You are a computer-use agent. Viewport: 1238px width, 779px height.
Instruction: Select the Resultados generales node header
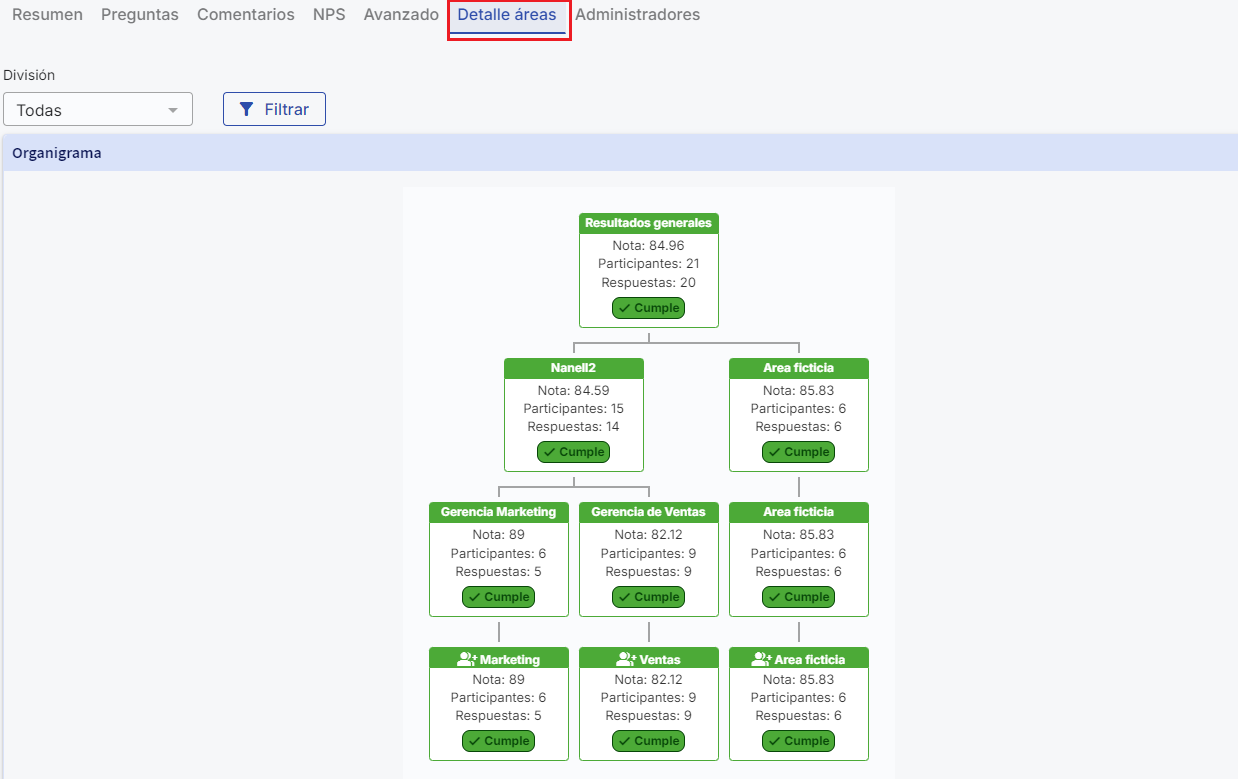(648, 223)
